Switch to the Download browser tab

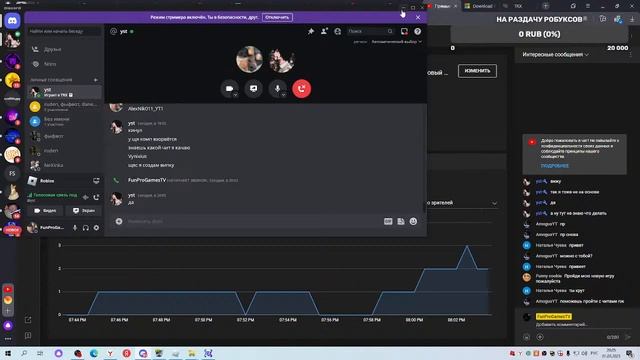tap(479, 6)
